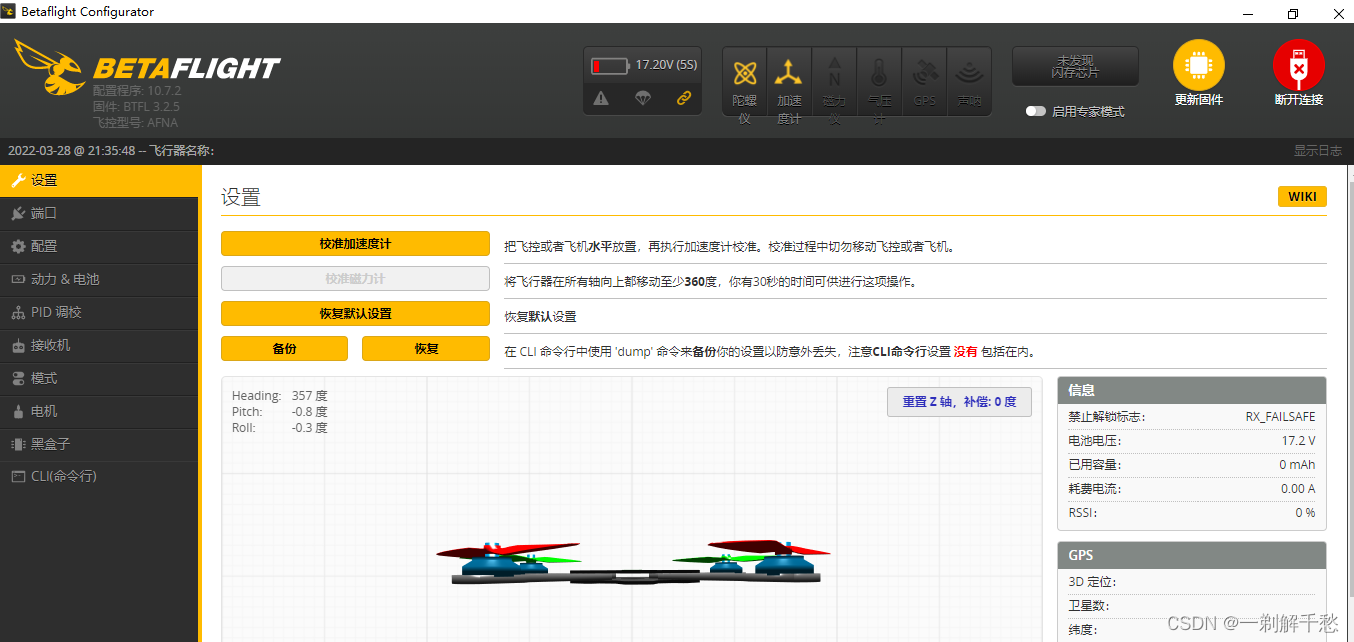Image resolution: width=1354 pixels, height=642 pixels.
Task: Click the magnetometer sensor icon
Action: tap(834, 73)
